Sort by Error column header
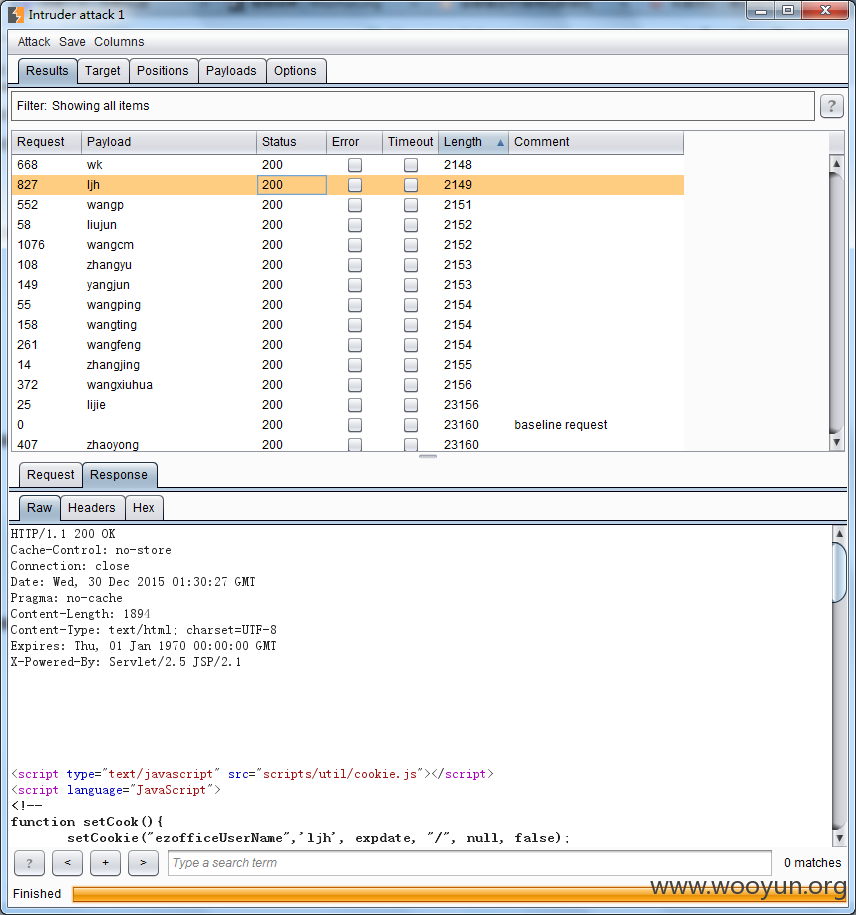 tap(354, 142)
